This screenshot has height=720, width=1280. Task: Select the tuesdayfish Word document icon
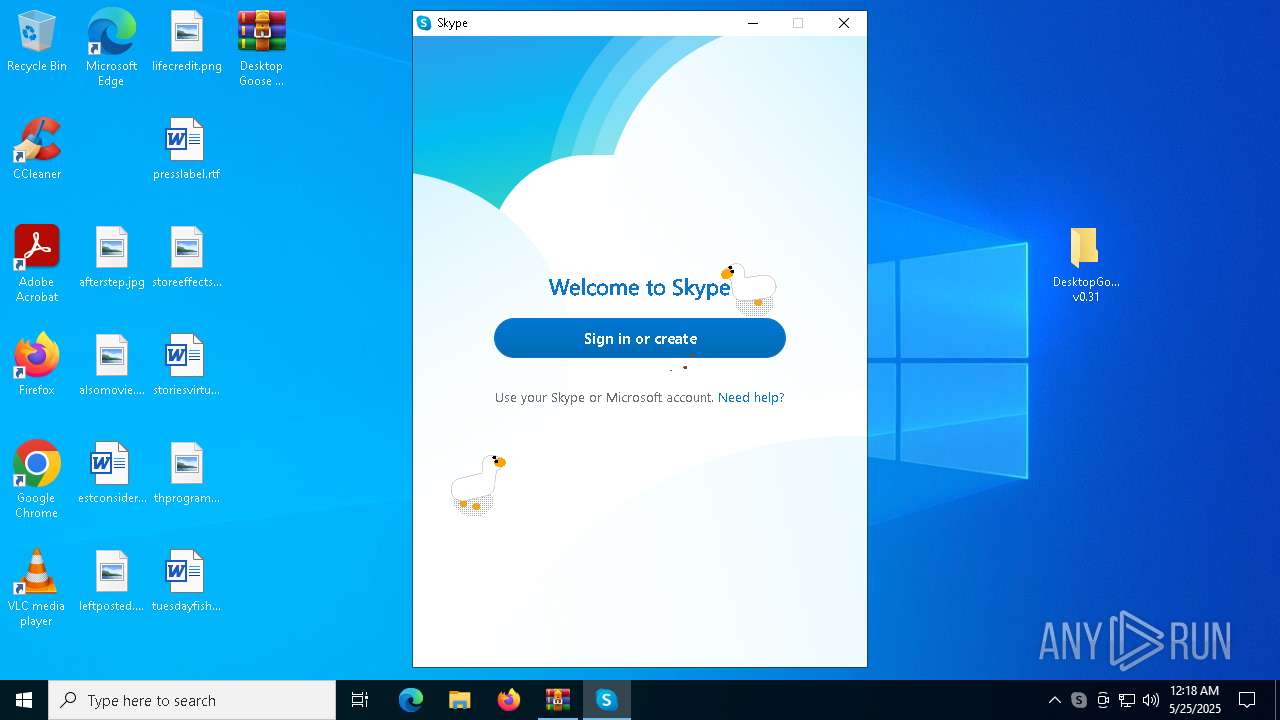(187, 582)
